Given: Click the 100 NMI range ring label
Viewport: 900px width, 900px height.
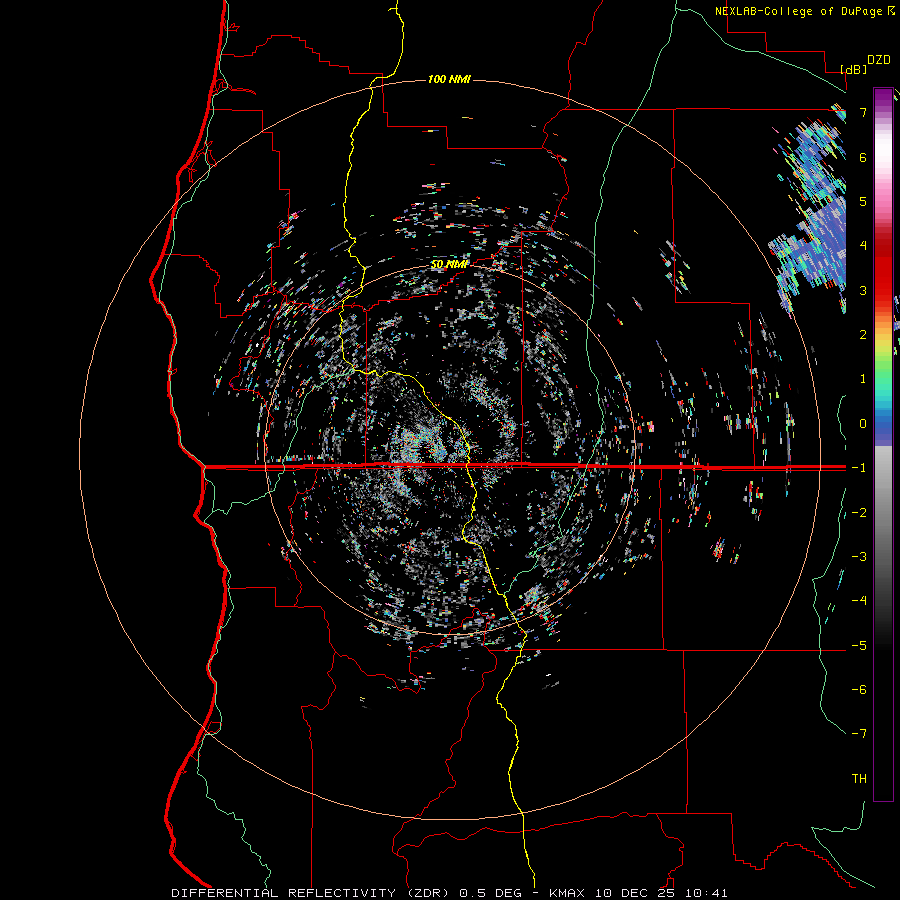Looking at the screenshot, I should [x=449, y=79].
